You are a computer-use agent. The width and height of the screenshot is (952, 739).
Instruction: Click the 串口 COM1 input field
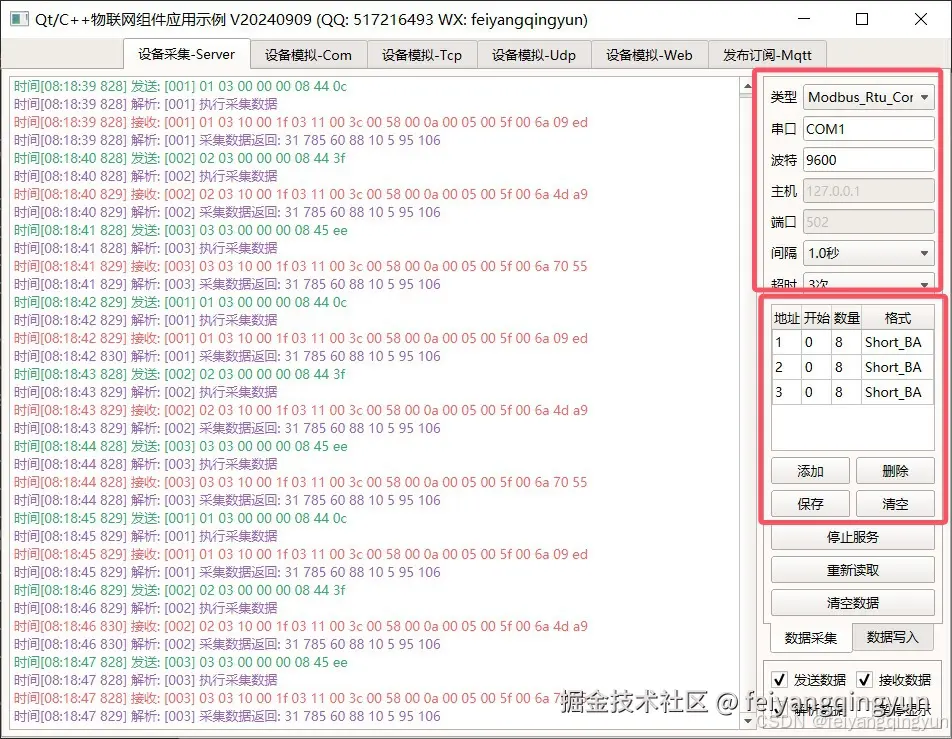click(x=868, y=128)
